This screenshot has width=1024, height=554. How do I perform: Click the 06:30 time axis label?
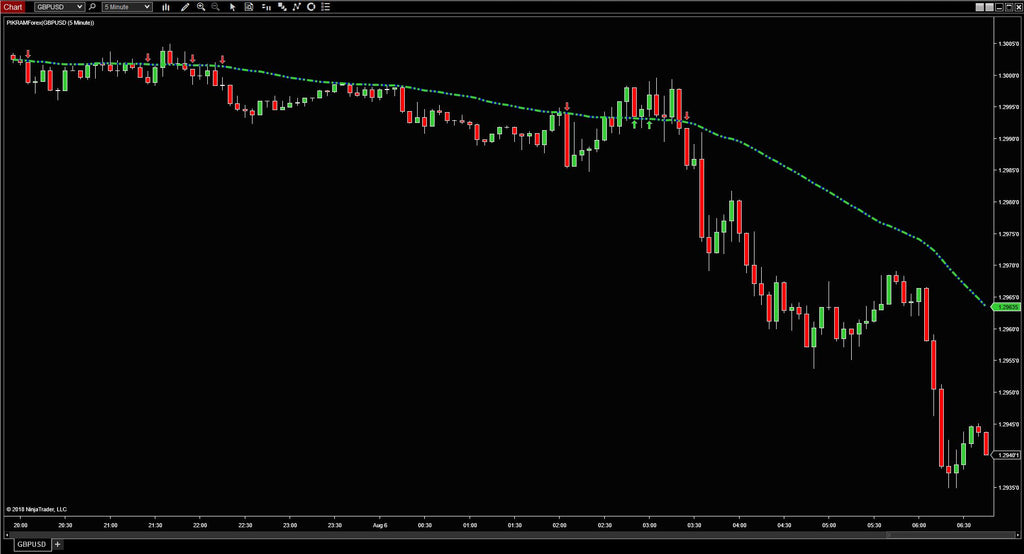click(964, 525)
